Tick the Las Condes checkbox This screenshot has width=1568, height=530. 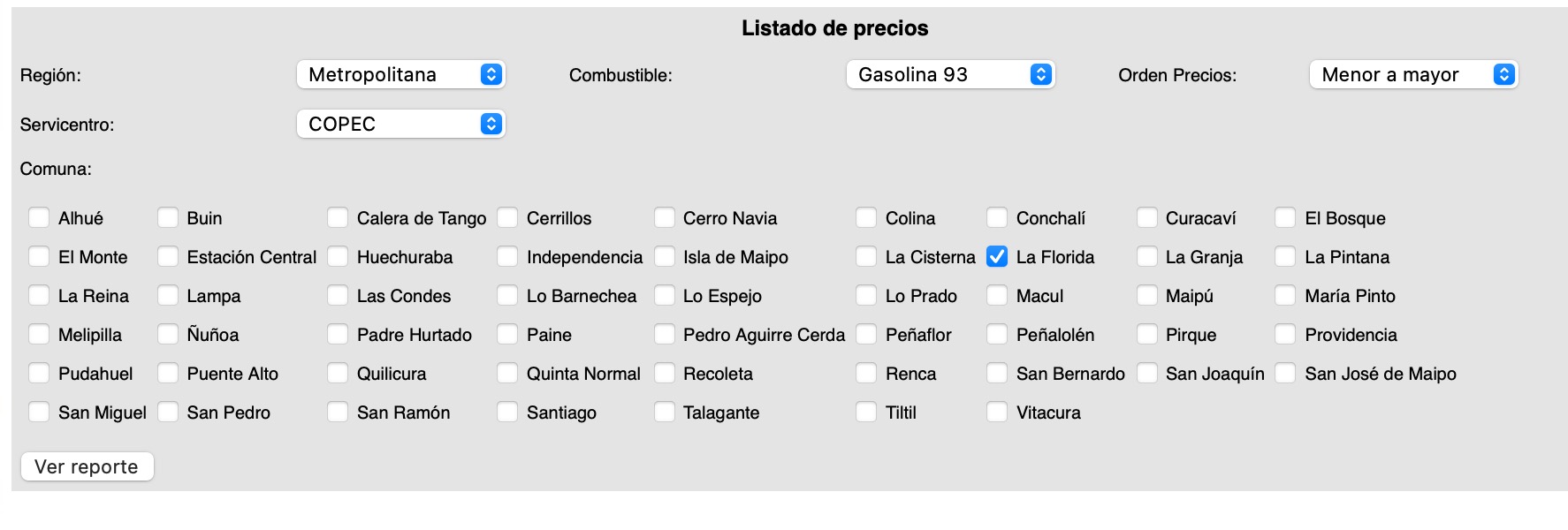point(338,296)
